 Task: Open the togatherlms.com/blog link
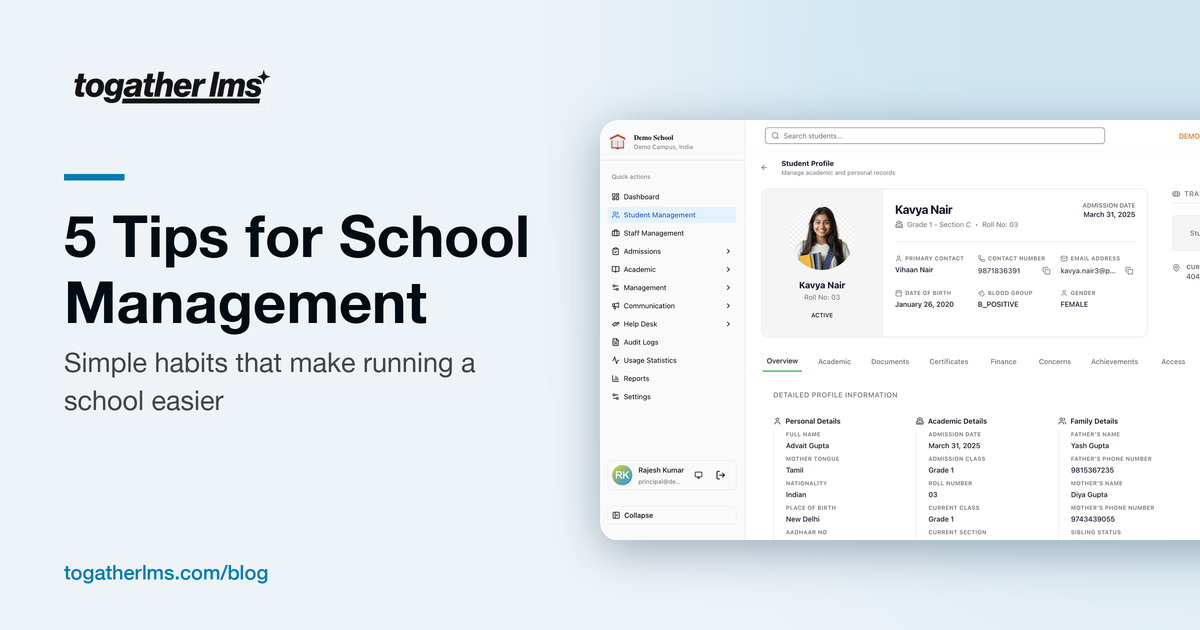[x=166, y=574]
